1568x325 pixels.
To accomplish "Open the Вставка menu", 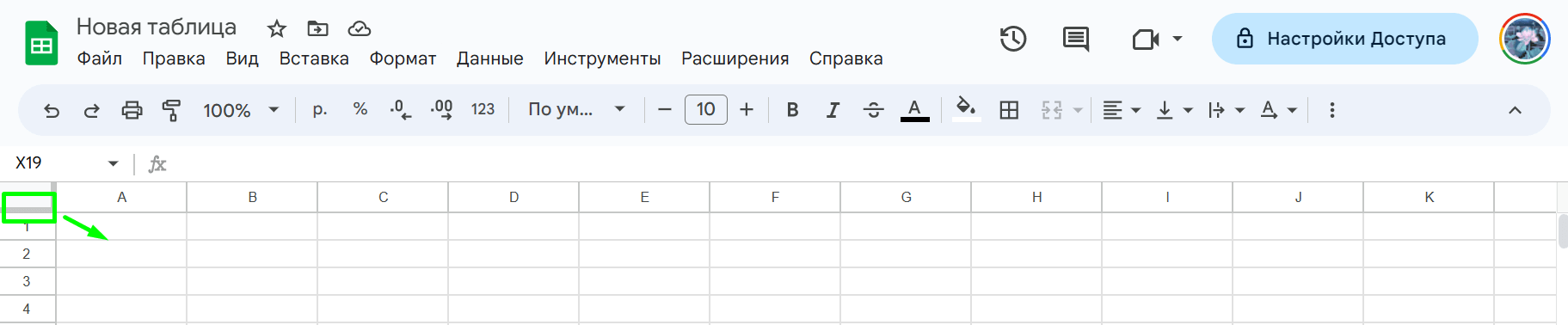I will pos(314,58).
